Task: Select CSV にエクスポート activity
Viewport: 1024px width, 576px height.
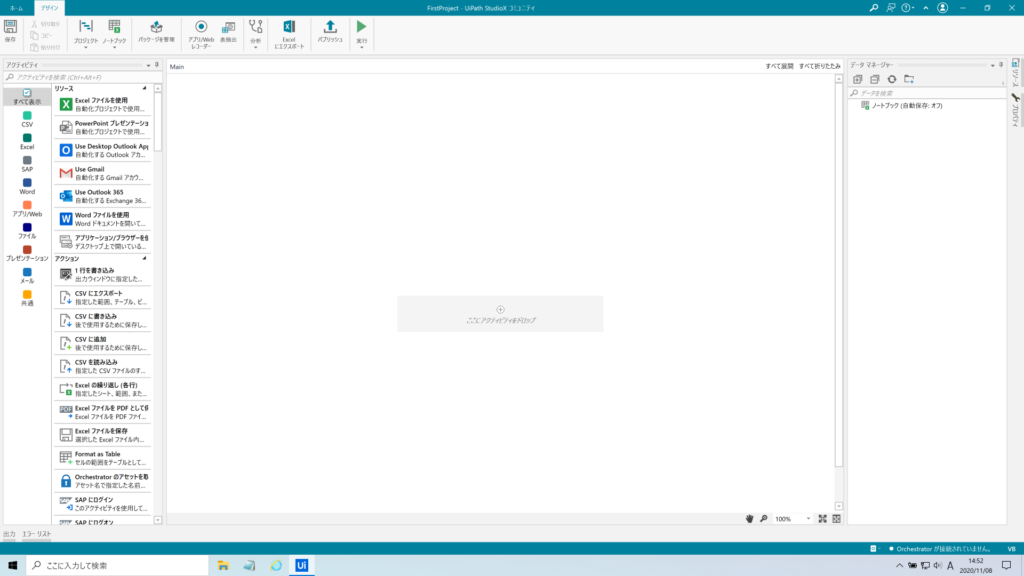Action: [103, 297]
